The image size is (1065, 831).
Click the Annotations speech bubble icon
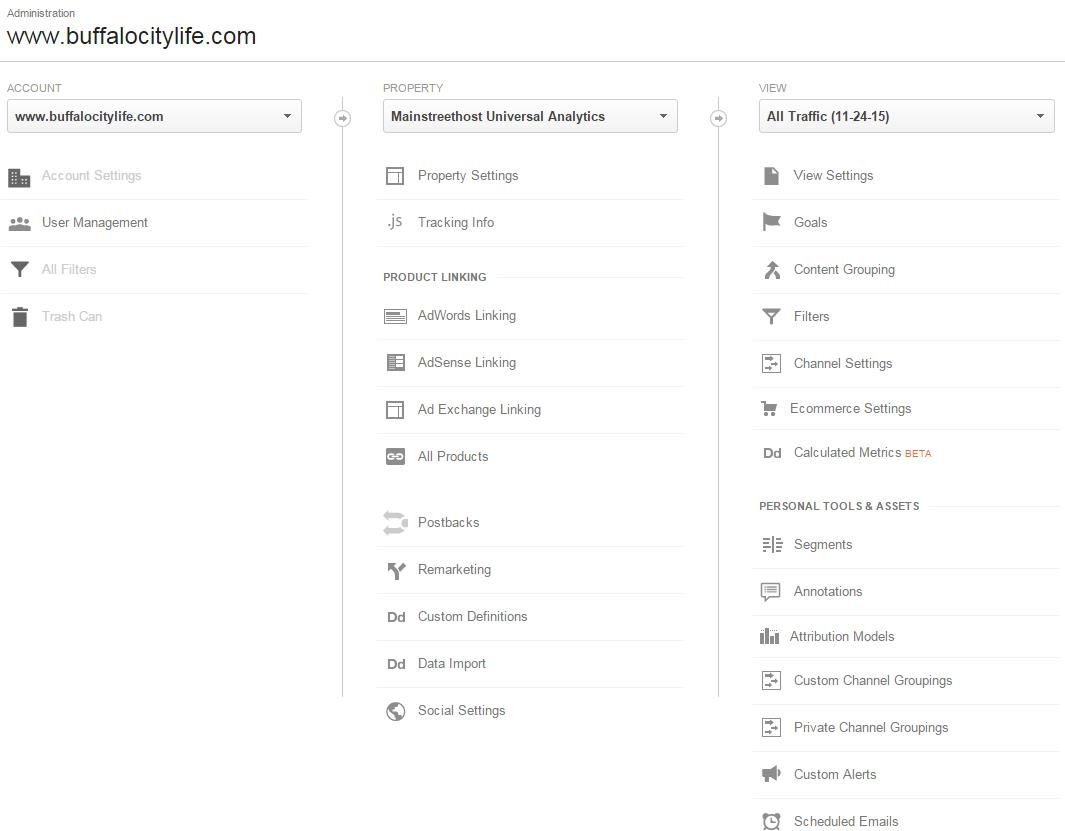click(770, 591)
